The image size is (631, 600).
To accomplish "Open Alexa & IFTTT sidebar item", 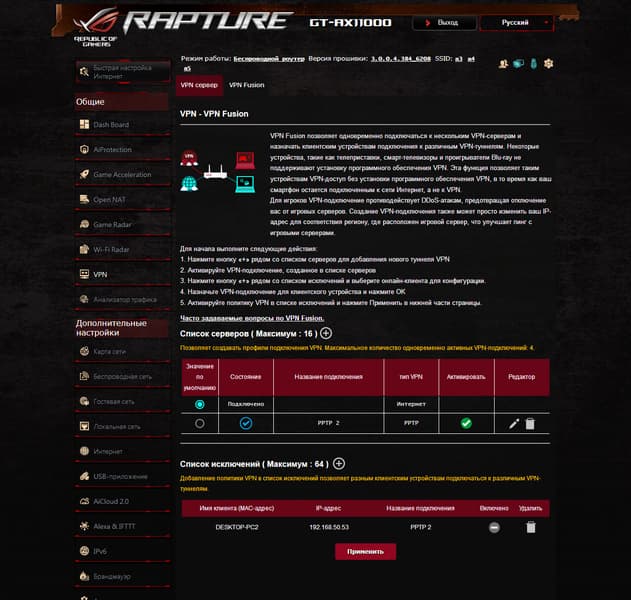I will (122, 526).
